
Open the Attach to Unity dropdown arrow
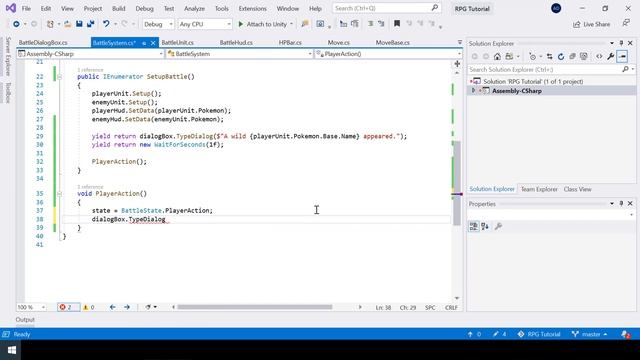[x=291, y=24]
